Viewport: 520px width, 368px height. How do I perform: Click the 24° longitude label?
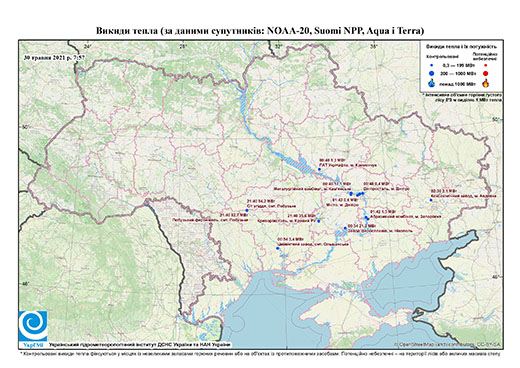point(88,46)
